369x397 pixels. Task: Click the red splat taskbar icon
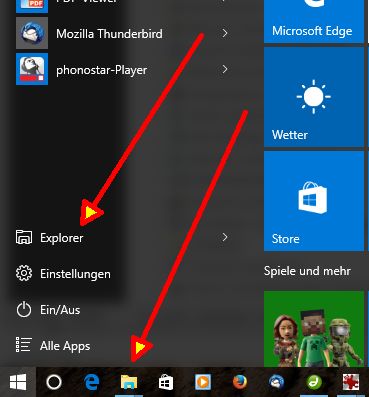[x=351, y=382]
